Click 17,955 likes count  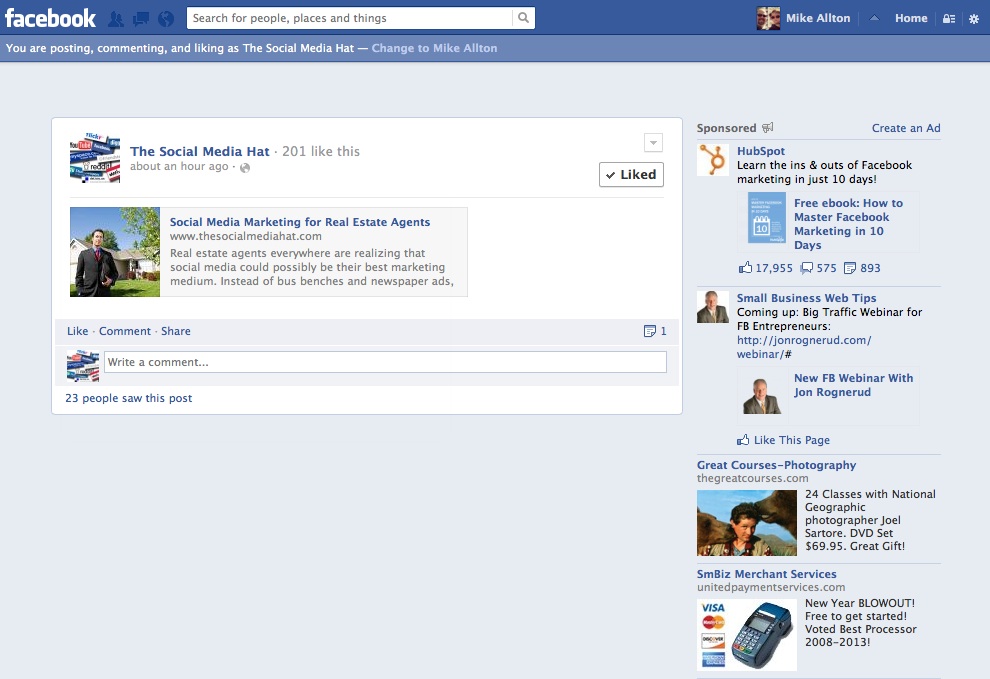tap(773, 268)
